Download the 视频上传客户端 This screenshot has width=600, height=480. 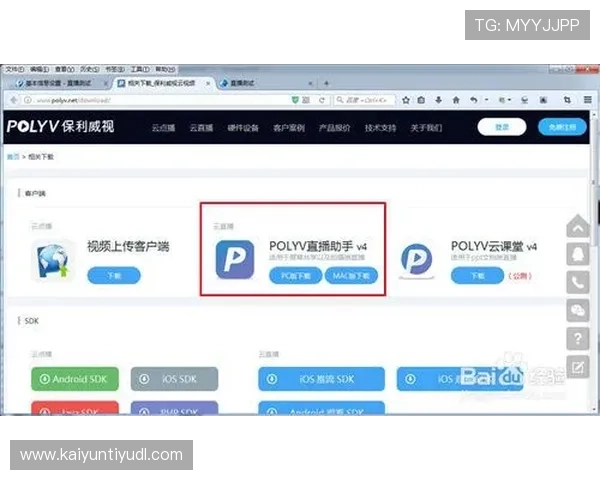(x=114, y=276)
